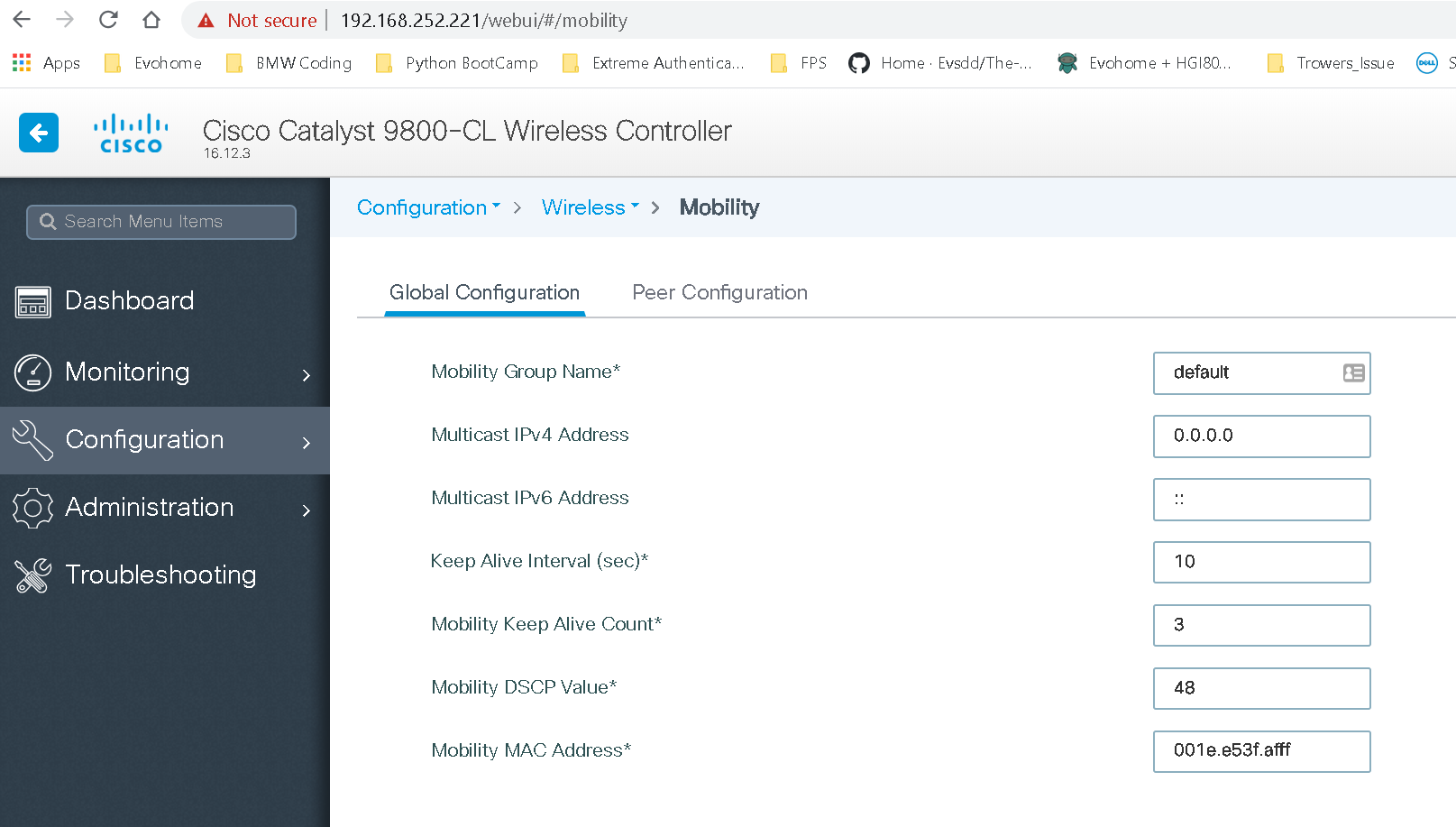Open the Python BootCamp bookmark
This screenshot has width=1456, height=827.
[458, 63]
